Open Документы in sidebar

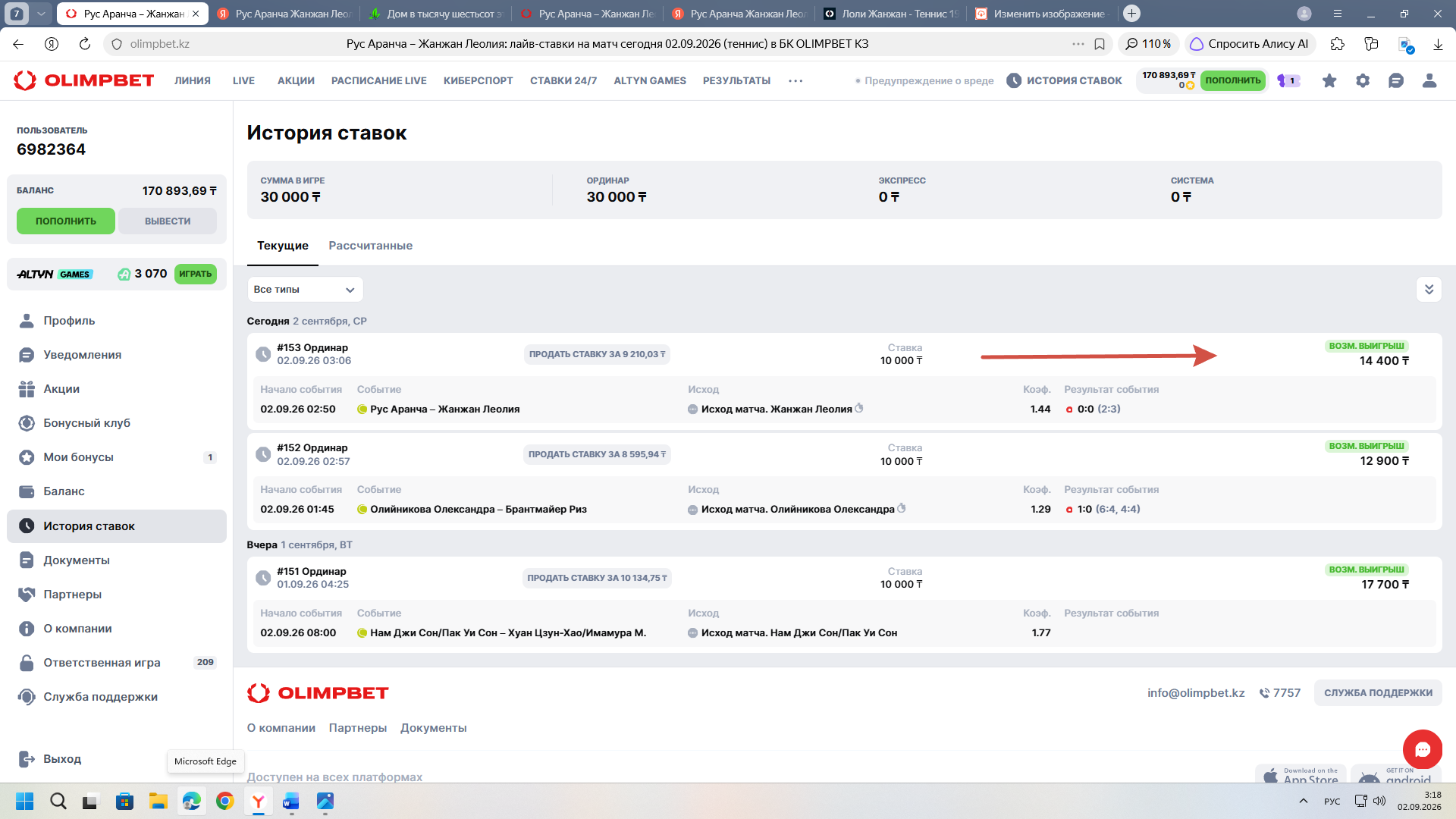(x=117, y=560)
